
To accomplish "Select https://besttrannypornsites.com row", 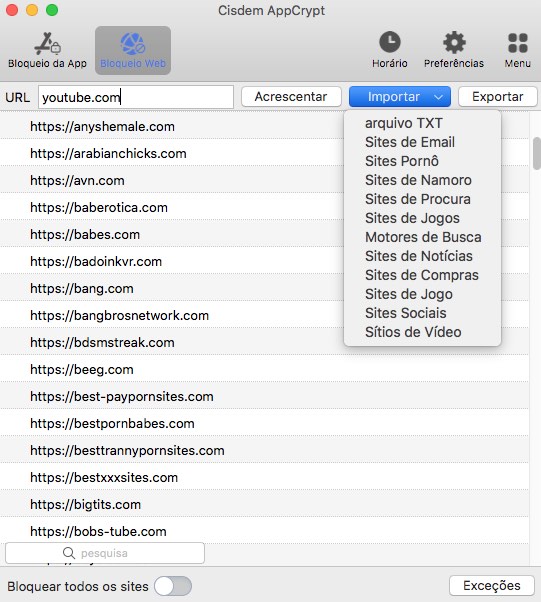I will coord(264,450).
